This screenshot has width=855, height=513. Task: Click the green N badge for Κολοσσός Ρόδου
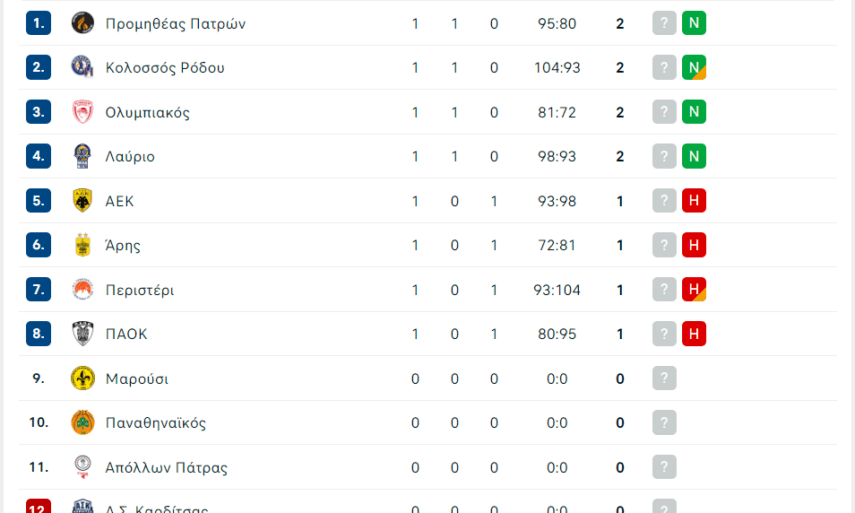694,68
